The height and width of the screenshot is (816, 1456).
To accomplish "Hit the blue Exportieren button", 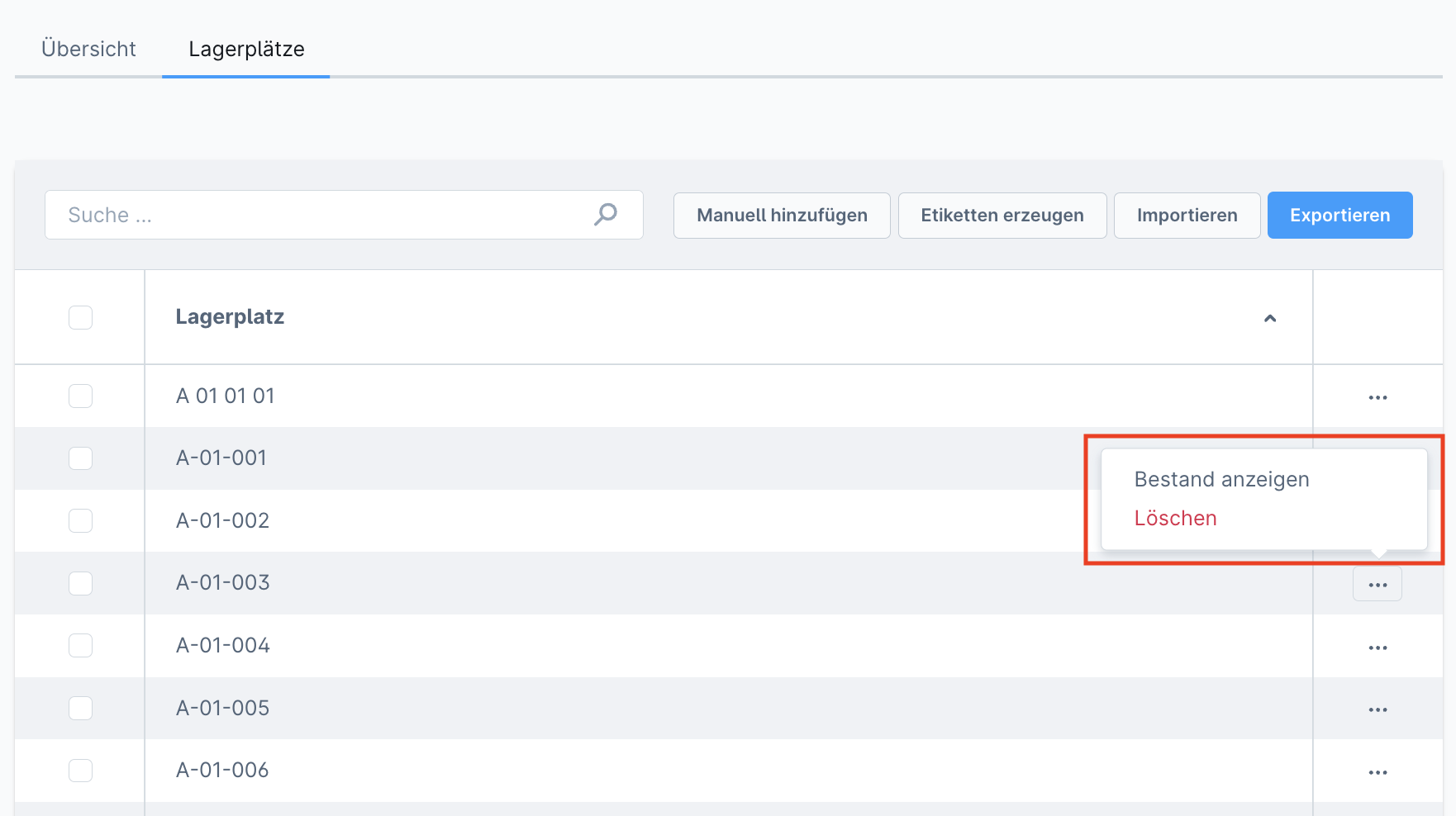I will [x=1339, y=216].
